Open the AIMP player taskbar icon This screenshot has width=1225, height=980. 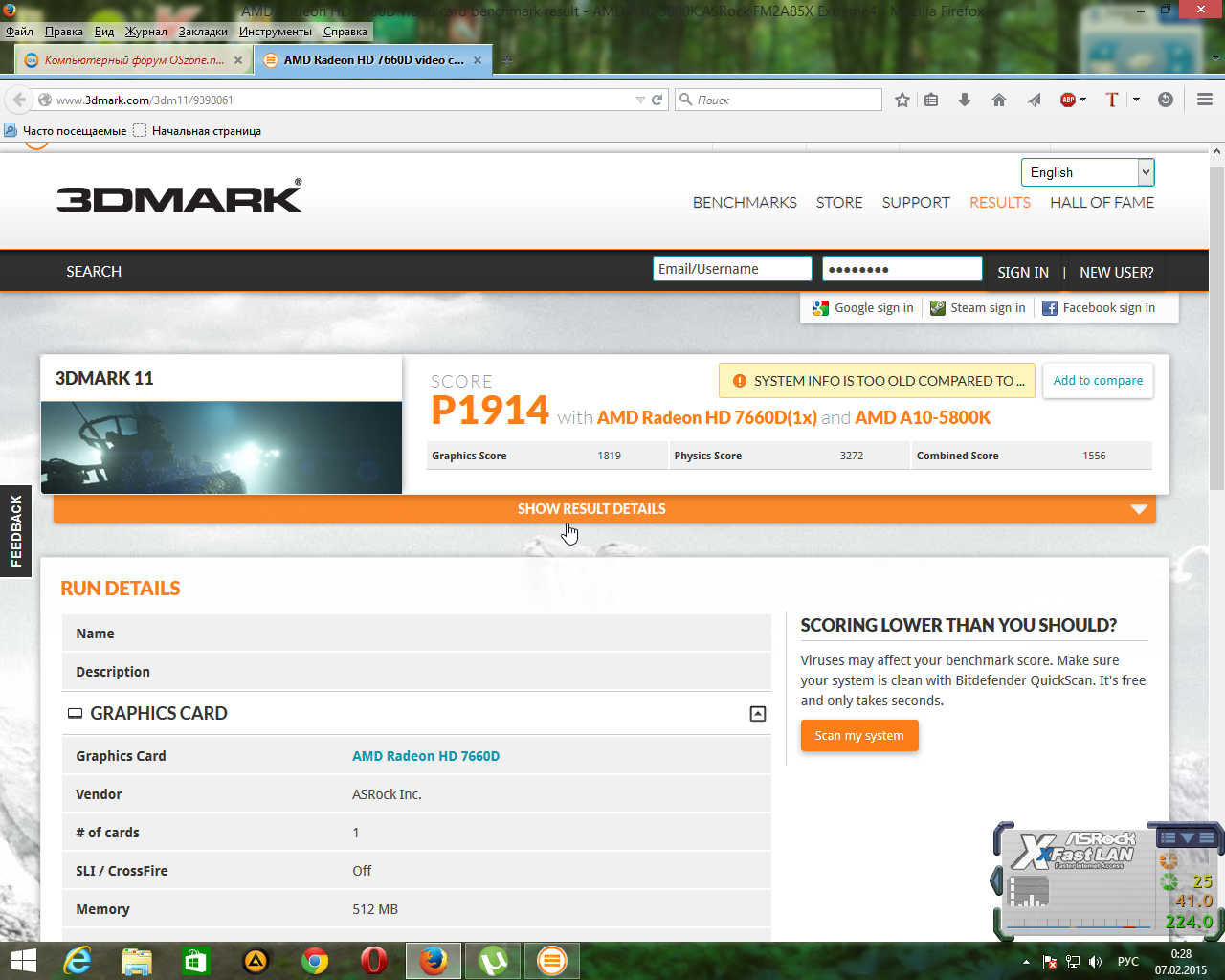click(x=256, y=960)
